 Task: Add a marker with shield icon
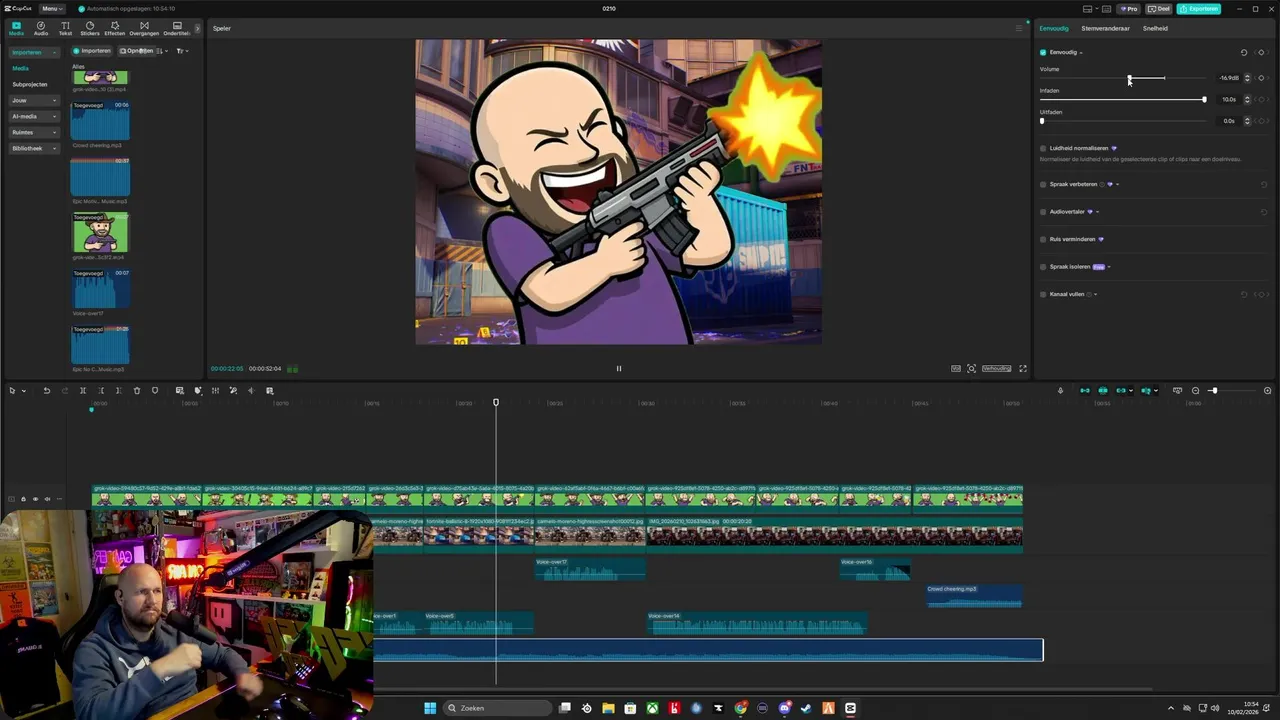155,390
